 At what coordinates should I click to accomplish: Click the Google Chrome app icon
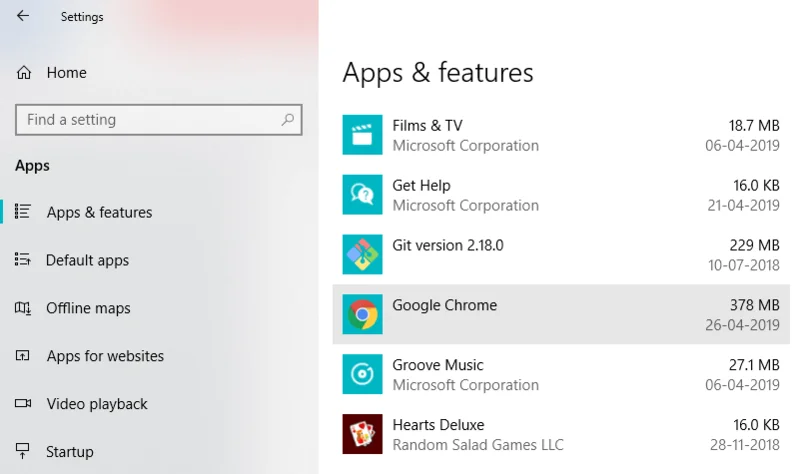point(362,314)
